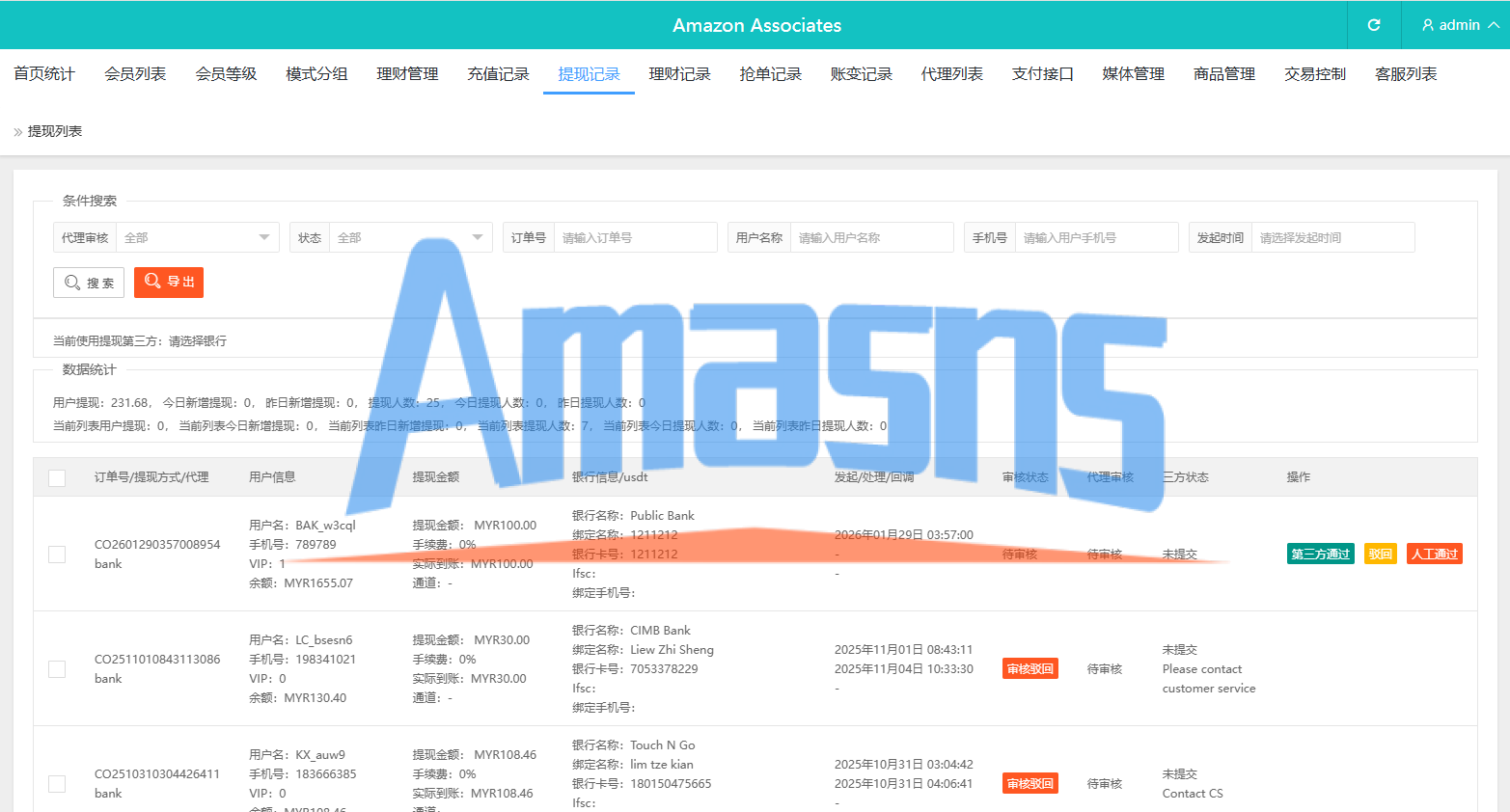Open the 媒体管理 tab
The image size is (1510, 812).
1133,73
